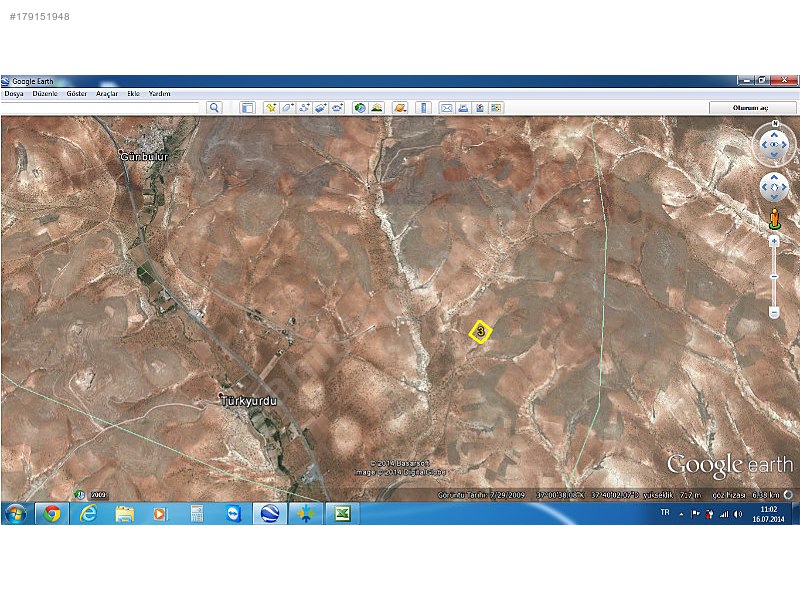Click the Save Image toolbar icon
Screen dimensions: 800x600
480,108
